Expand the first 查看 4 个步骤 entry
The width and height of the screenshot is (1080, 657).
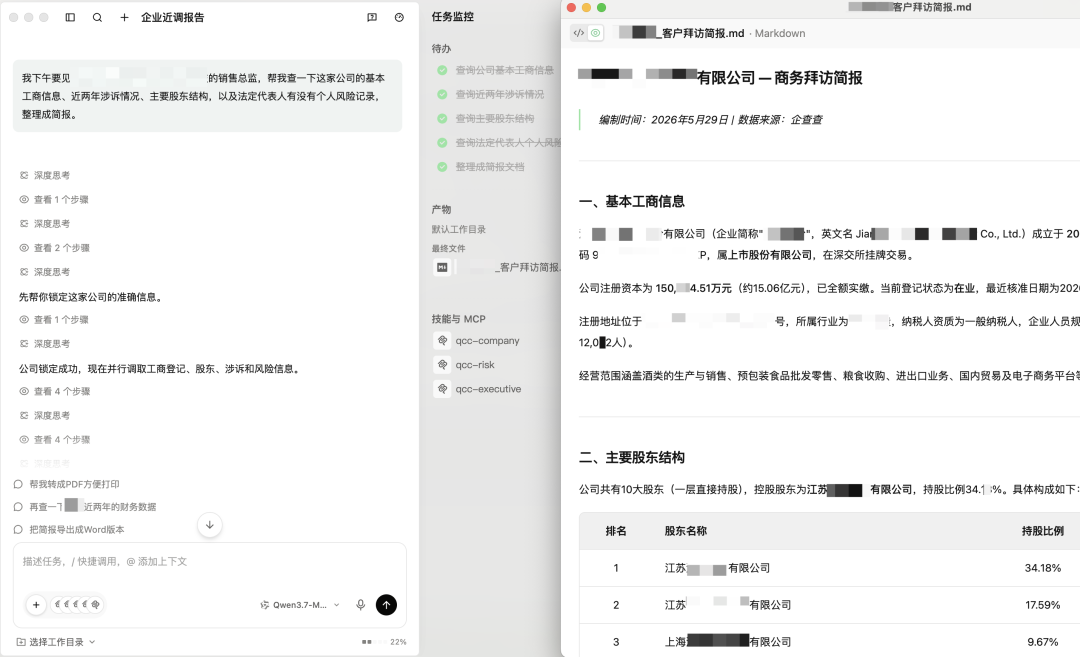pyautogui.click(x=54, y=391)
